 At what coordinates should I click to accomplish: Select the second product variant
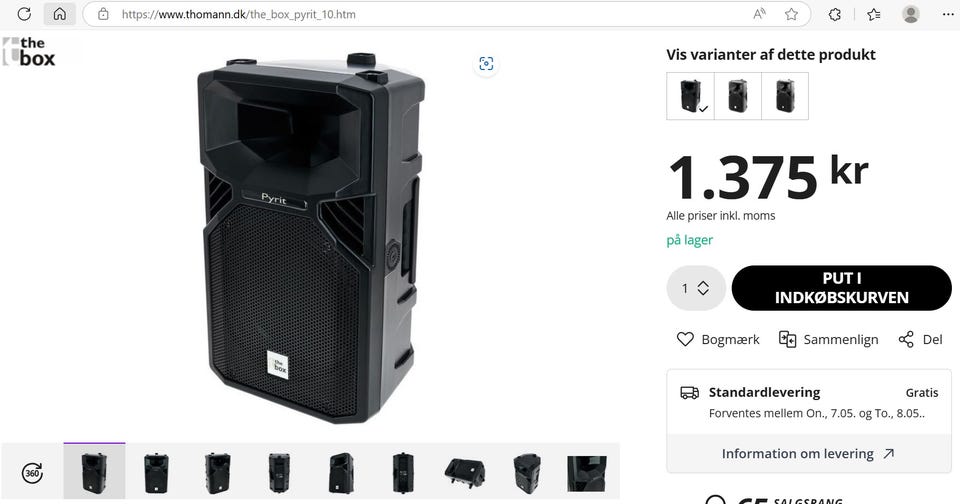[x=738, y=96]
